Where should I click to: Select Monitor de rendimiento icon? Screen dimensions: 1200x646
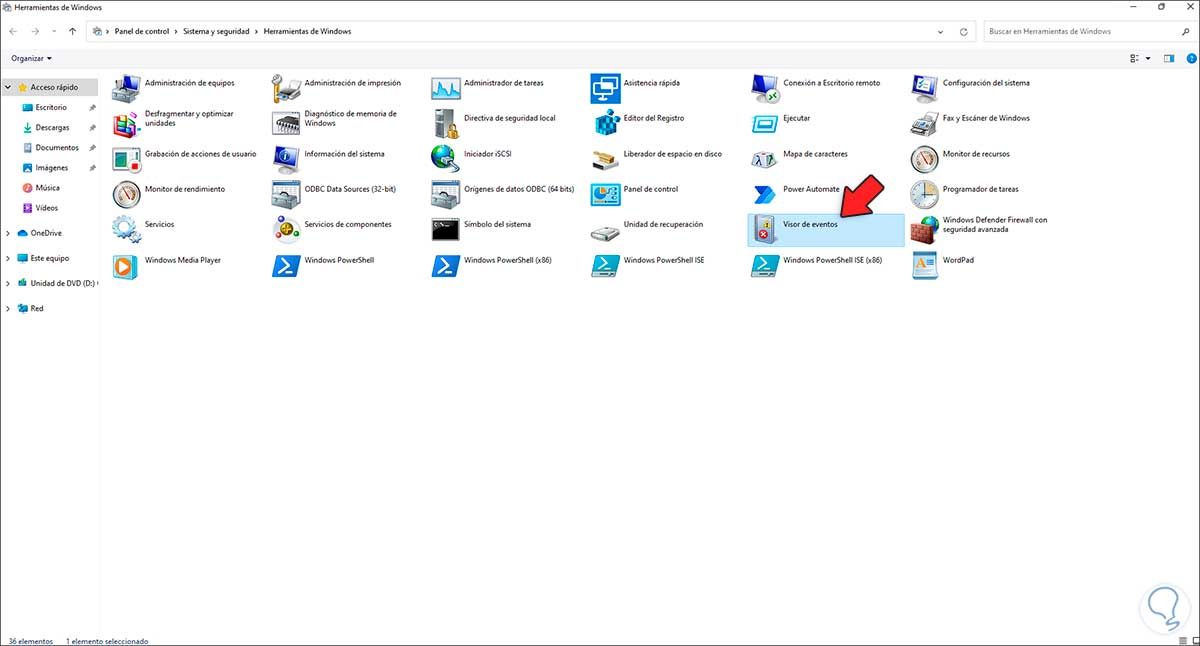126,194
